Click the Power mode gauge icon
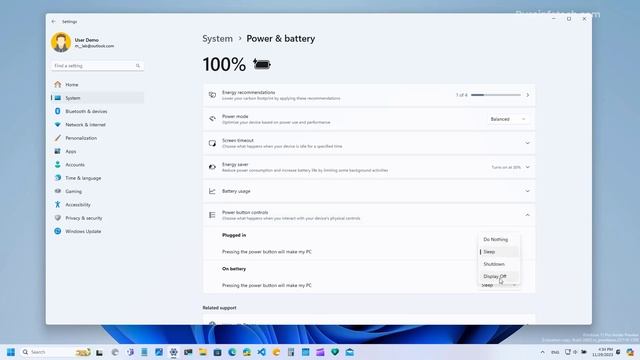This screenshot has width=640, height=360. [212, 119]
